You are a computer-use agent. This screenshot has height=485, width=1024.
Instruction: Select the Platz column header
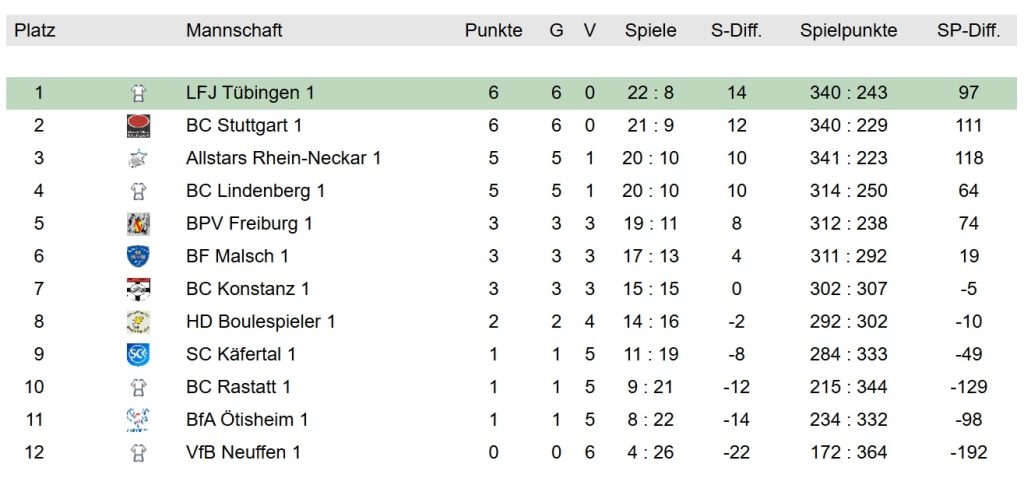click(x=35, y=31)
